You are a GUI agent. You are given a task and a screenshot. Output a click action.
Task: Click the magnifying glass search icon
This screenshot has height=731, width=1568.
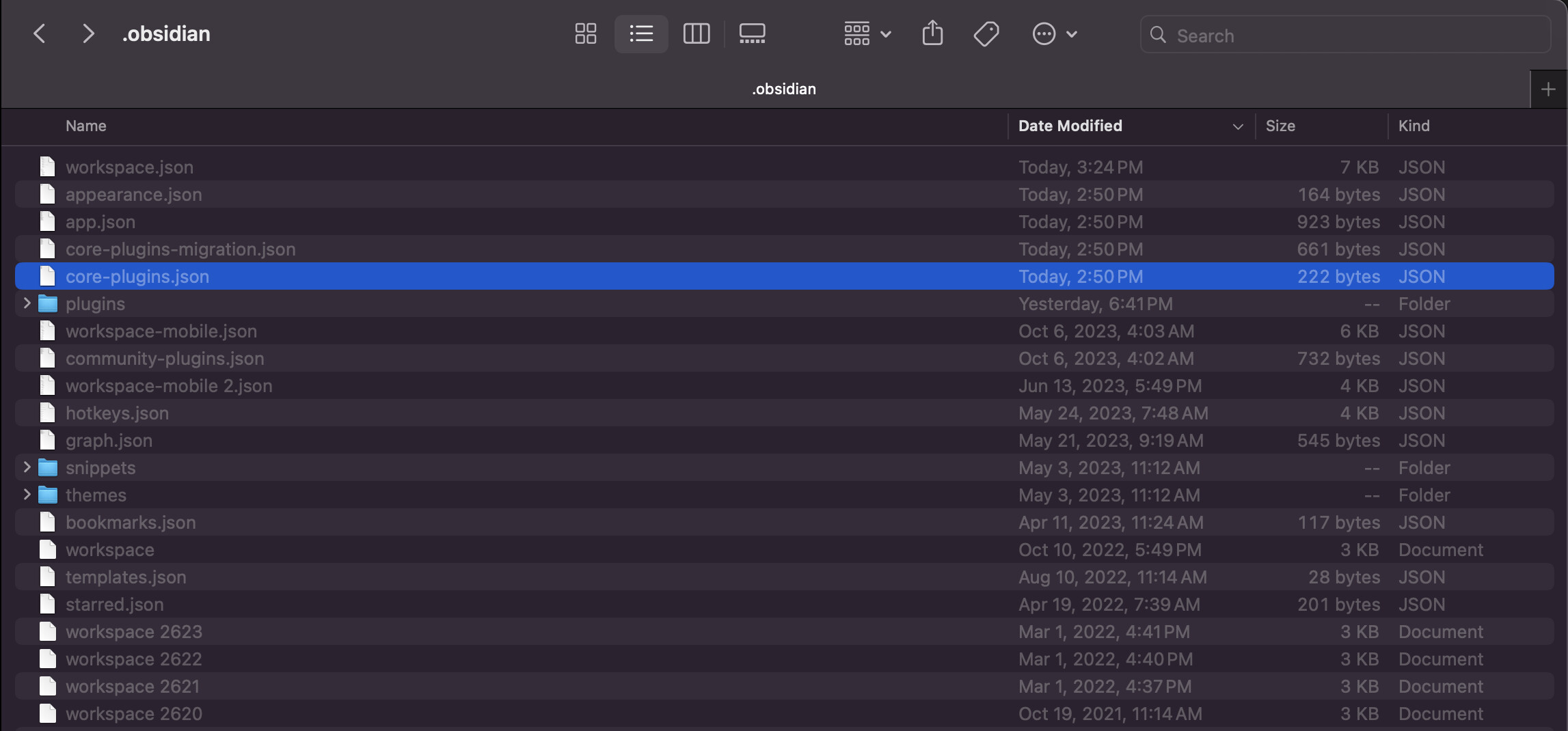click(1158, 35)
